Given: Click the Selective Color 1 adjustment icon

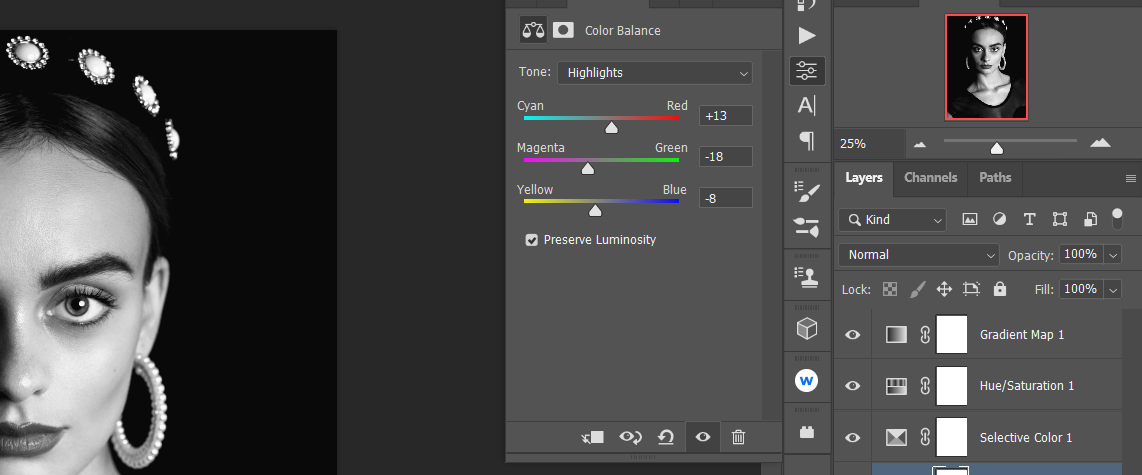Looking at the screenshot, I should tap(896, 437).
